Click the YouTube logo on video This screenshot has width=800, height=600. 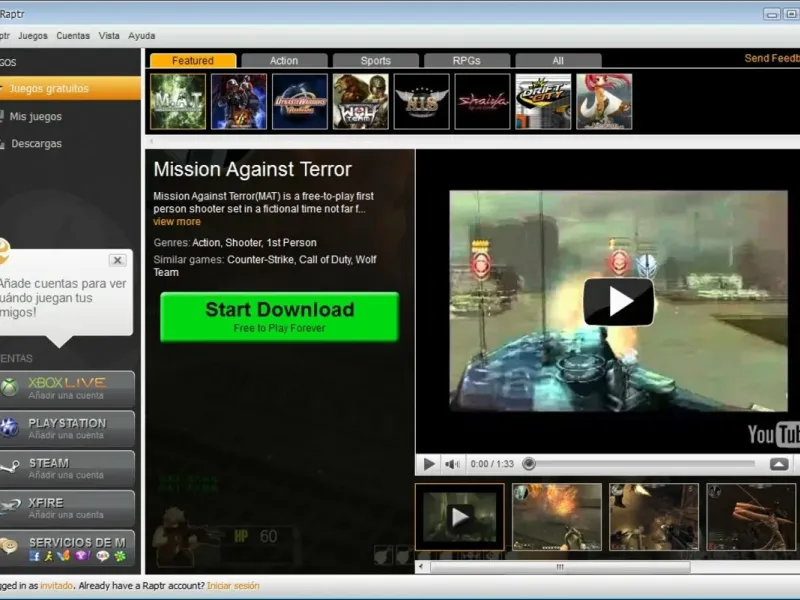773,434
